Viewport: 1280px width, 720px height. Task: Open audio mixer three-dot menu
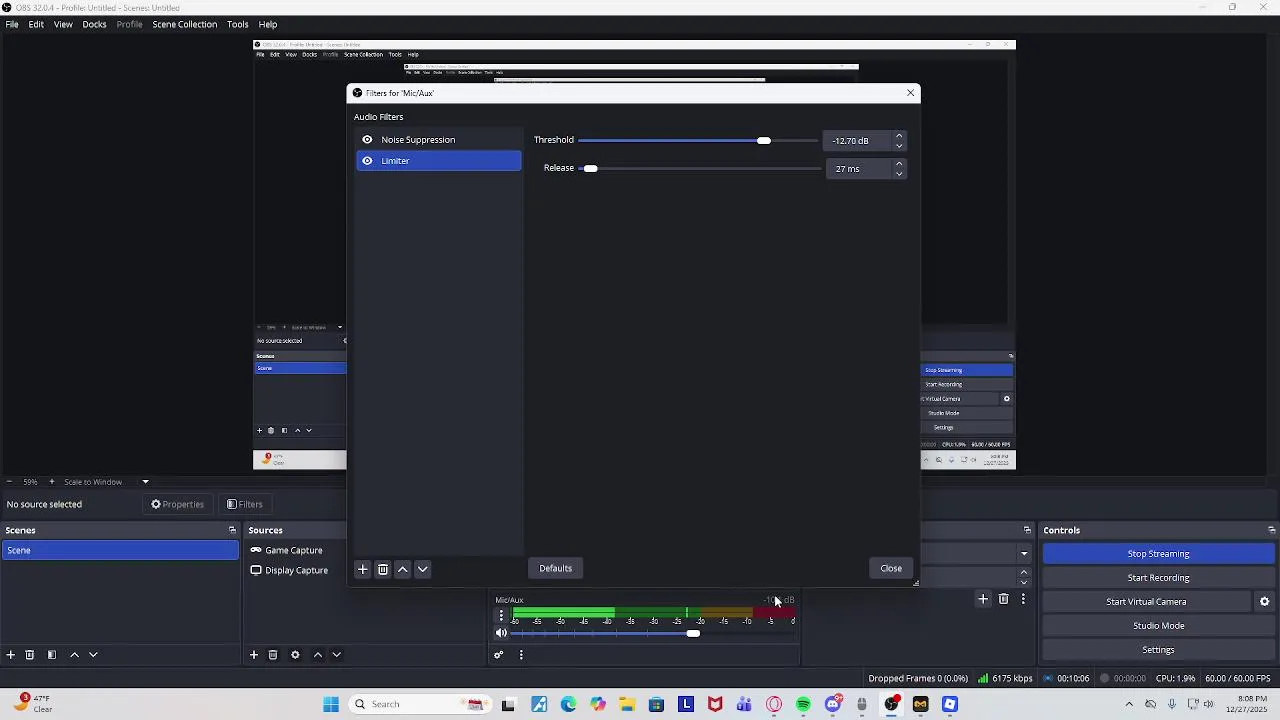(521, 655)
